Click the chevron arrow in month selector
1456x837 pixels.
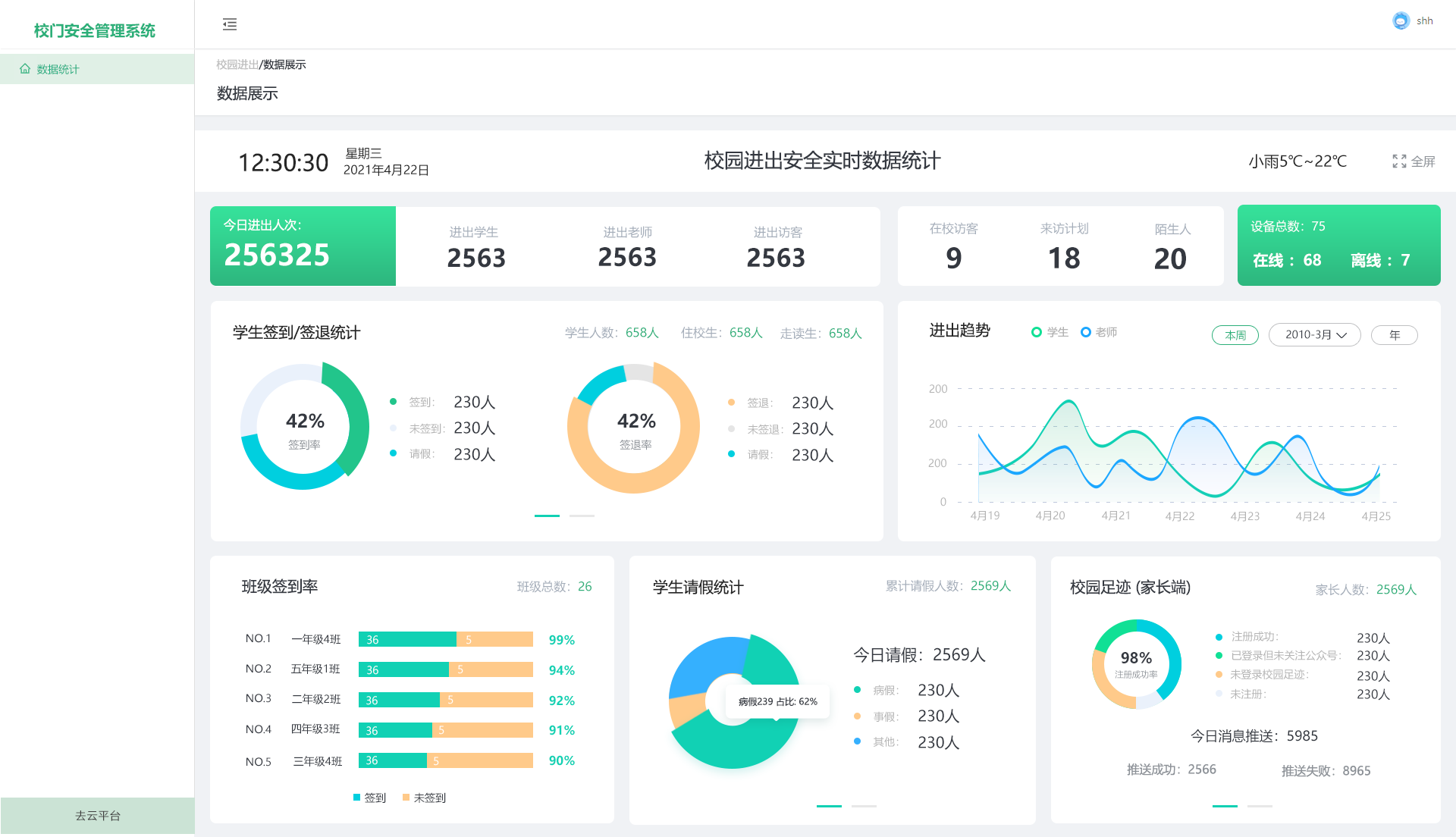[1342, 335]
